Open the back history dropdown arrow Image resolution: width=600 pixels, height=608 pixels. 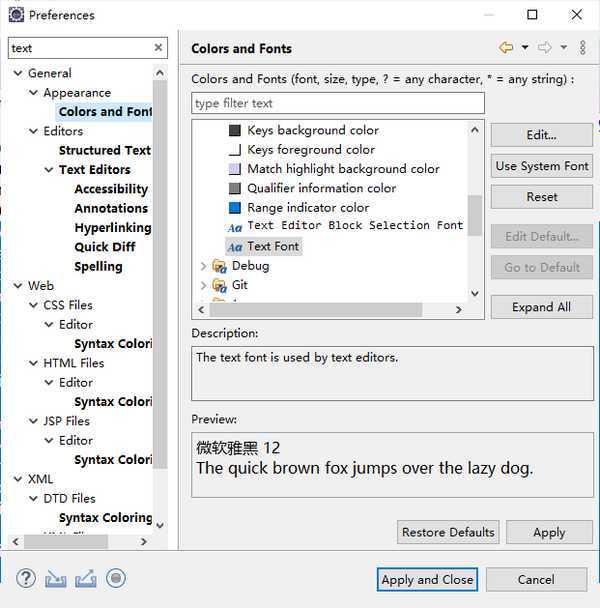pyautogui.click(x=525, y=48)
